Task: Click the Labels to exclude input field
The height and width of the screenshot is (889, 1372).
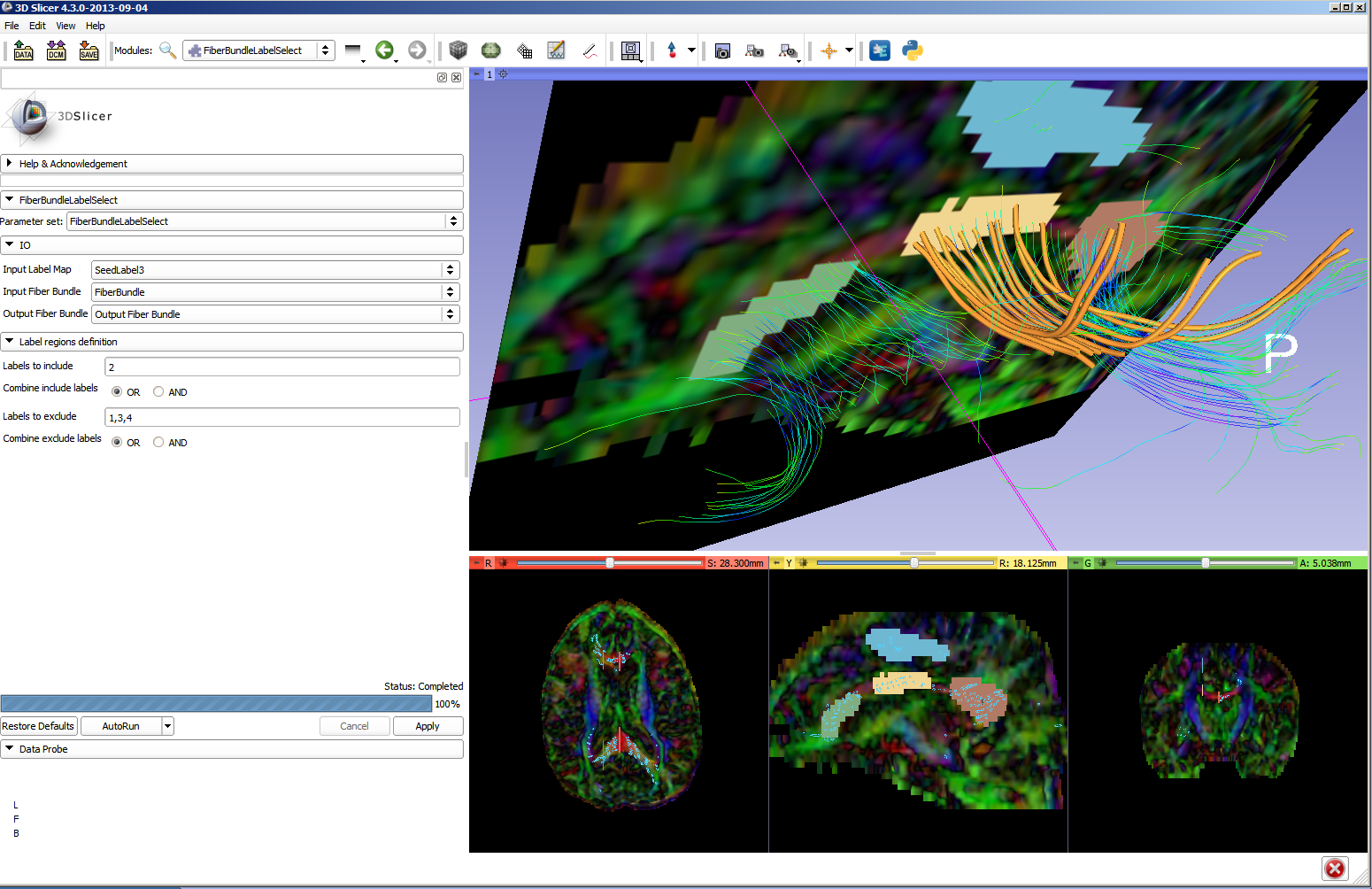Action: point(282,417)
